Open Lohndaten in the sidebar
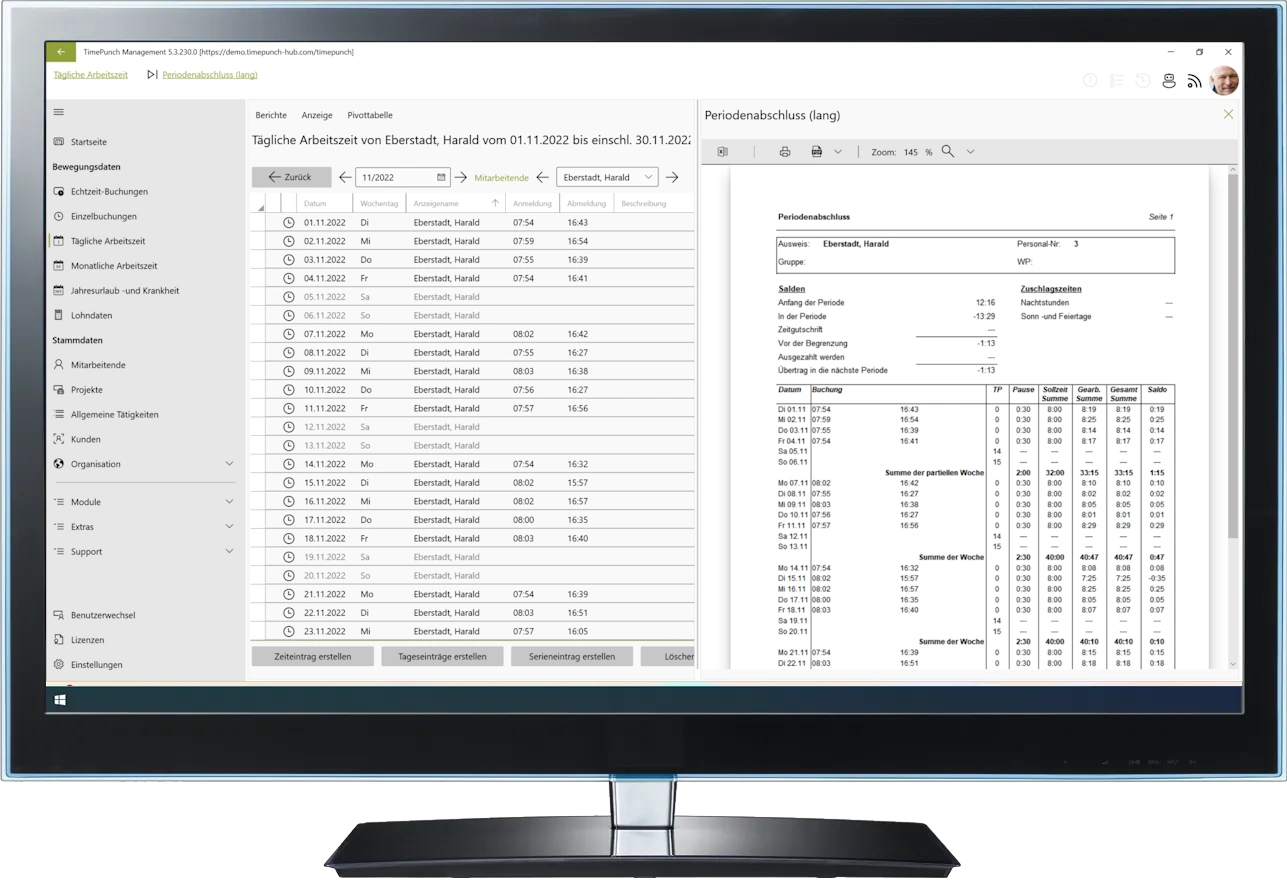1287x880 pixels. [x=83, y=316]
